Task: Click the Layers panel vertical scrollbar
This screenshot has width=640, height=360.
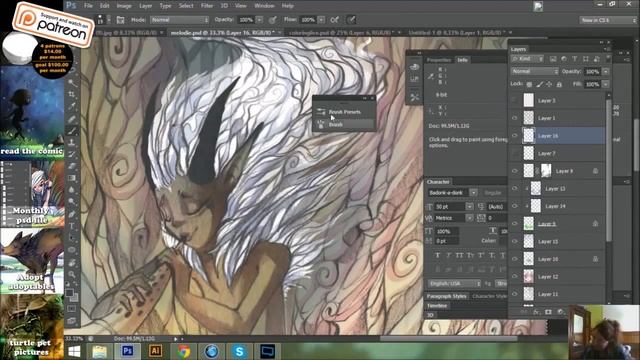Action: (609, 171)
